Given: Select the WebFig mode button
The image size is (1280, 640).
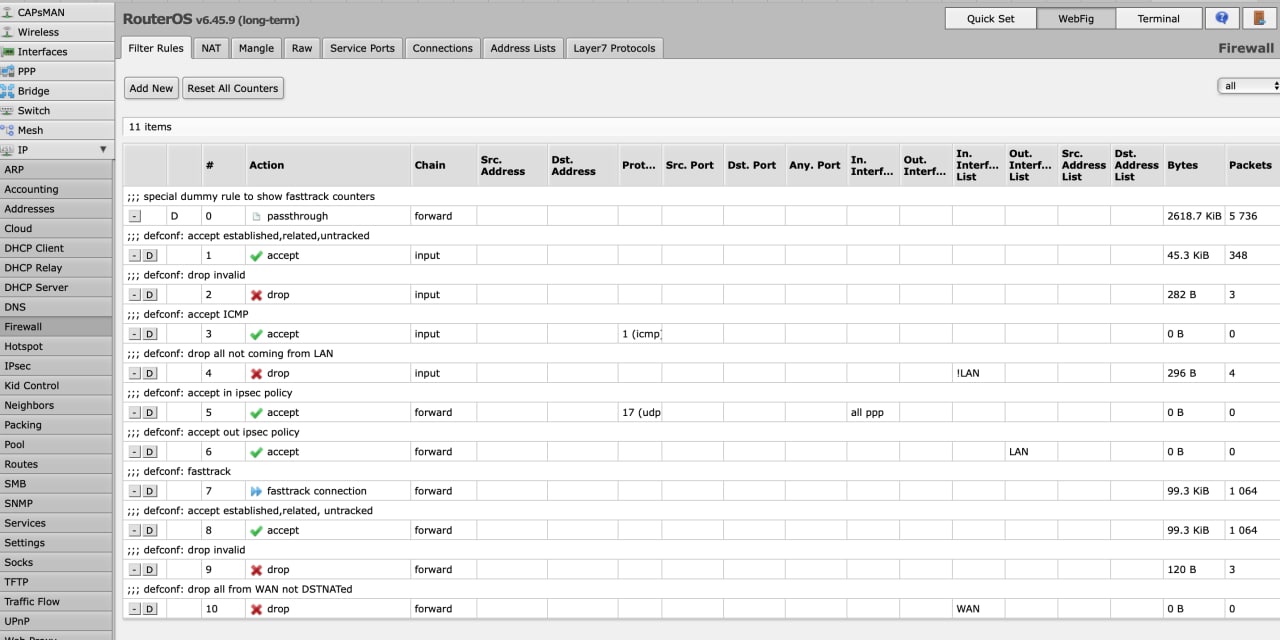Looking at the screenshot, I should coord(1074,18).
